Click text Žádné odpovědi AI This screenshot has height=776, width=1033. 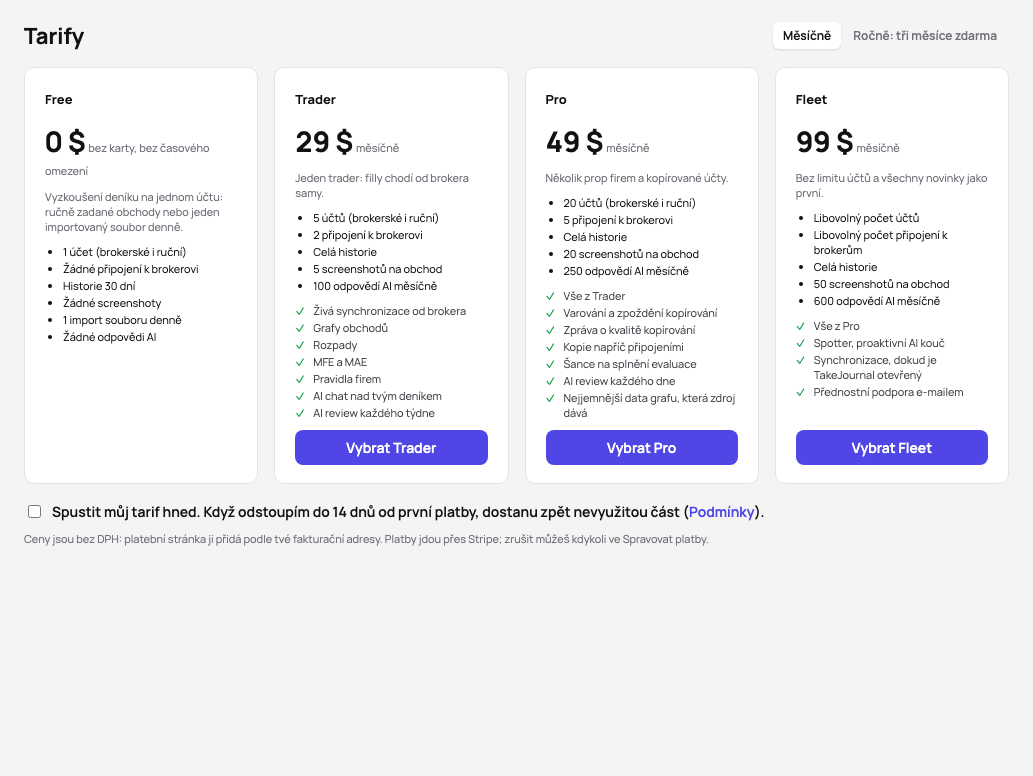tap(109, 337)
